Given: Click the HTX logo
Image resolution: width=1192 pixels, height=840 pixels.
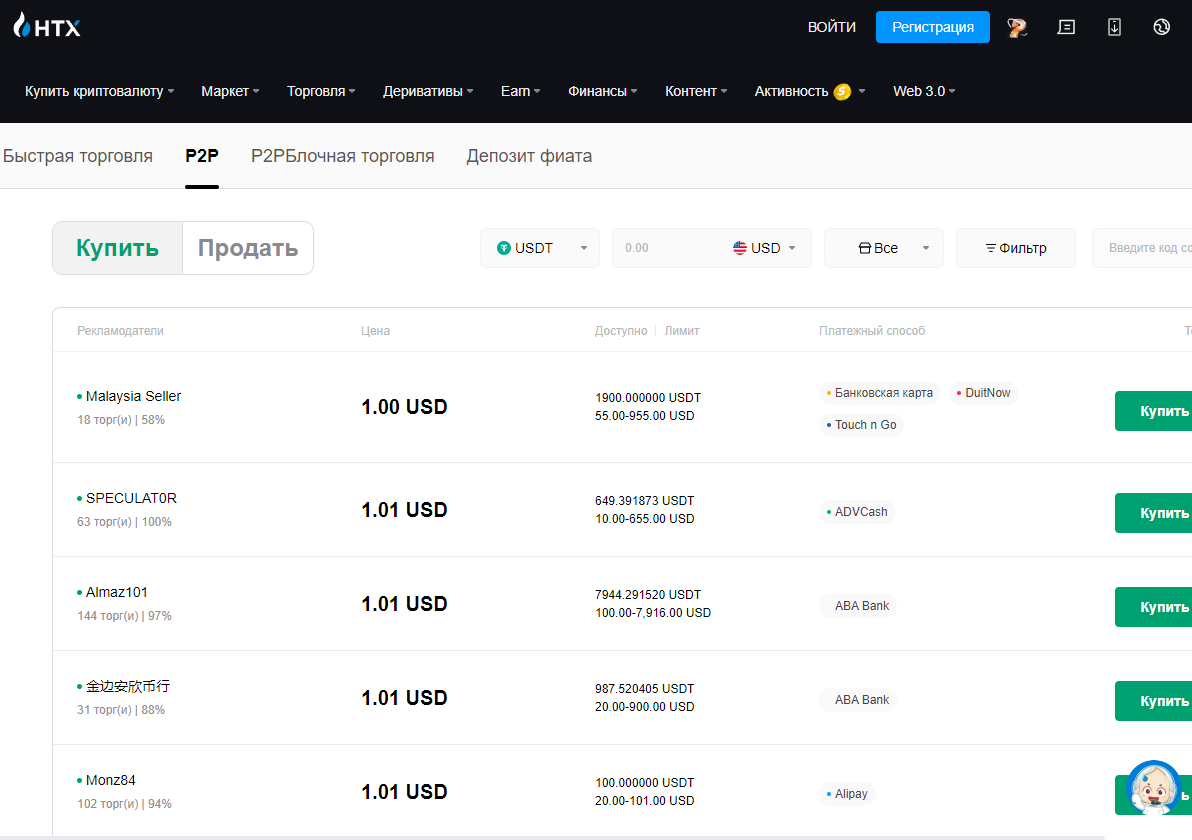Looking at the screenshot, I should tap(47, 27).
